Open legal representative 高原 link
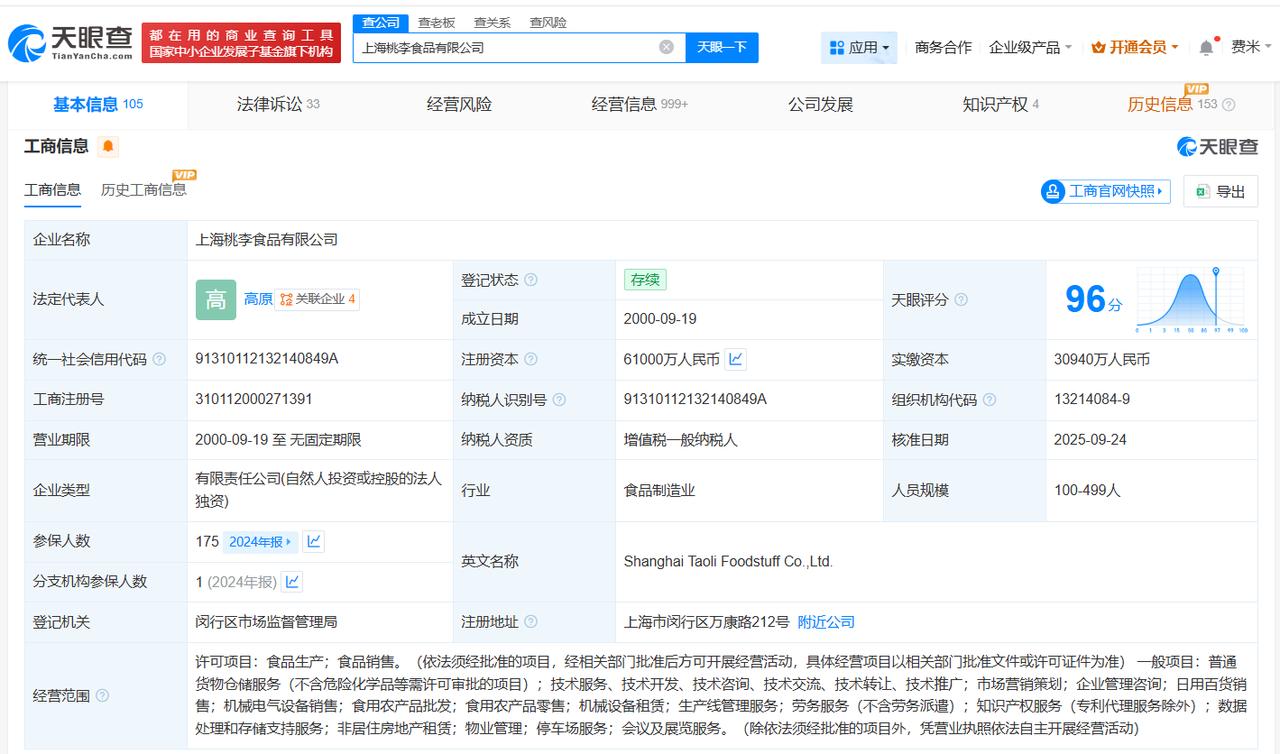The width and height of the screenshot is (1280, 754). [x=258, y=299]
